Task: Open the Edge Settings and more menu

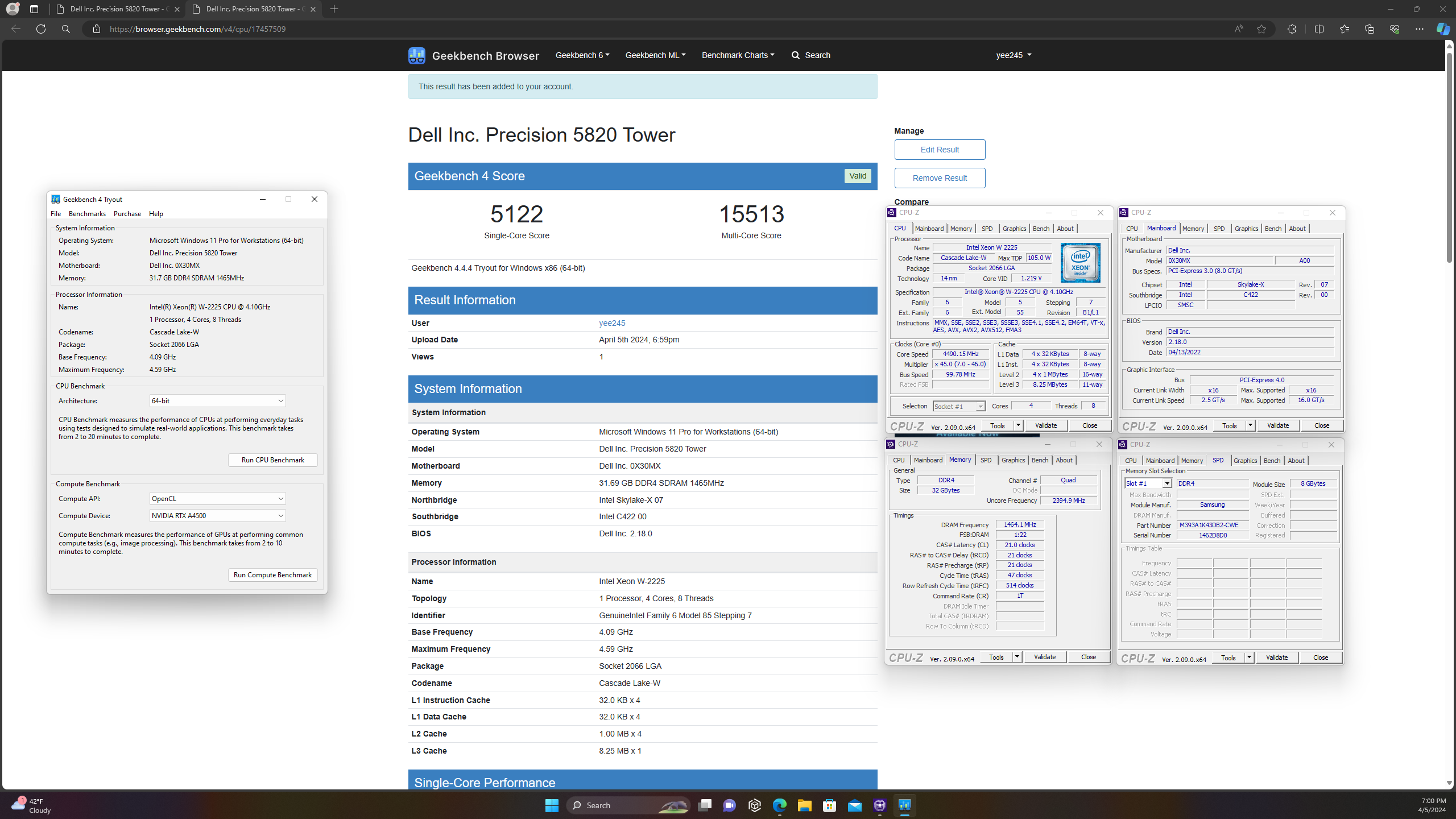Action: coord(1420,29)
